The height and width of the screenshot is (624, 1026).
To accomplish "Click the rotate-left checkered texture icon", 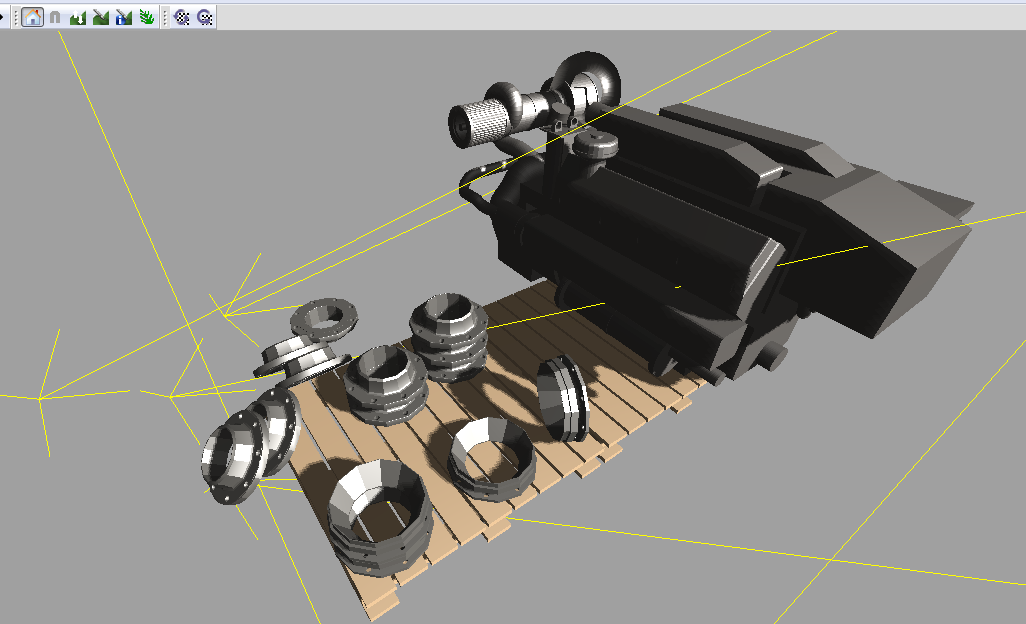I will [182, 18].
